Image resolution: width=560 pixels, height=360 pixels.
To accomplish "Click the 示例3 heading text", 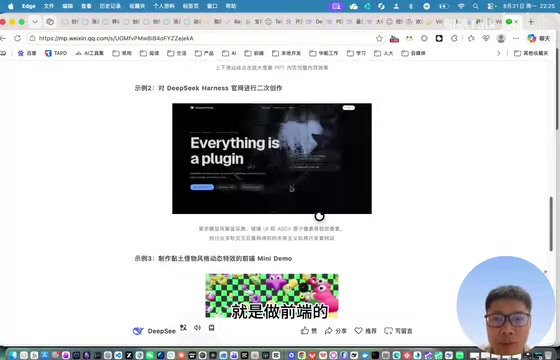I will coord(213,258).
